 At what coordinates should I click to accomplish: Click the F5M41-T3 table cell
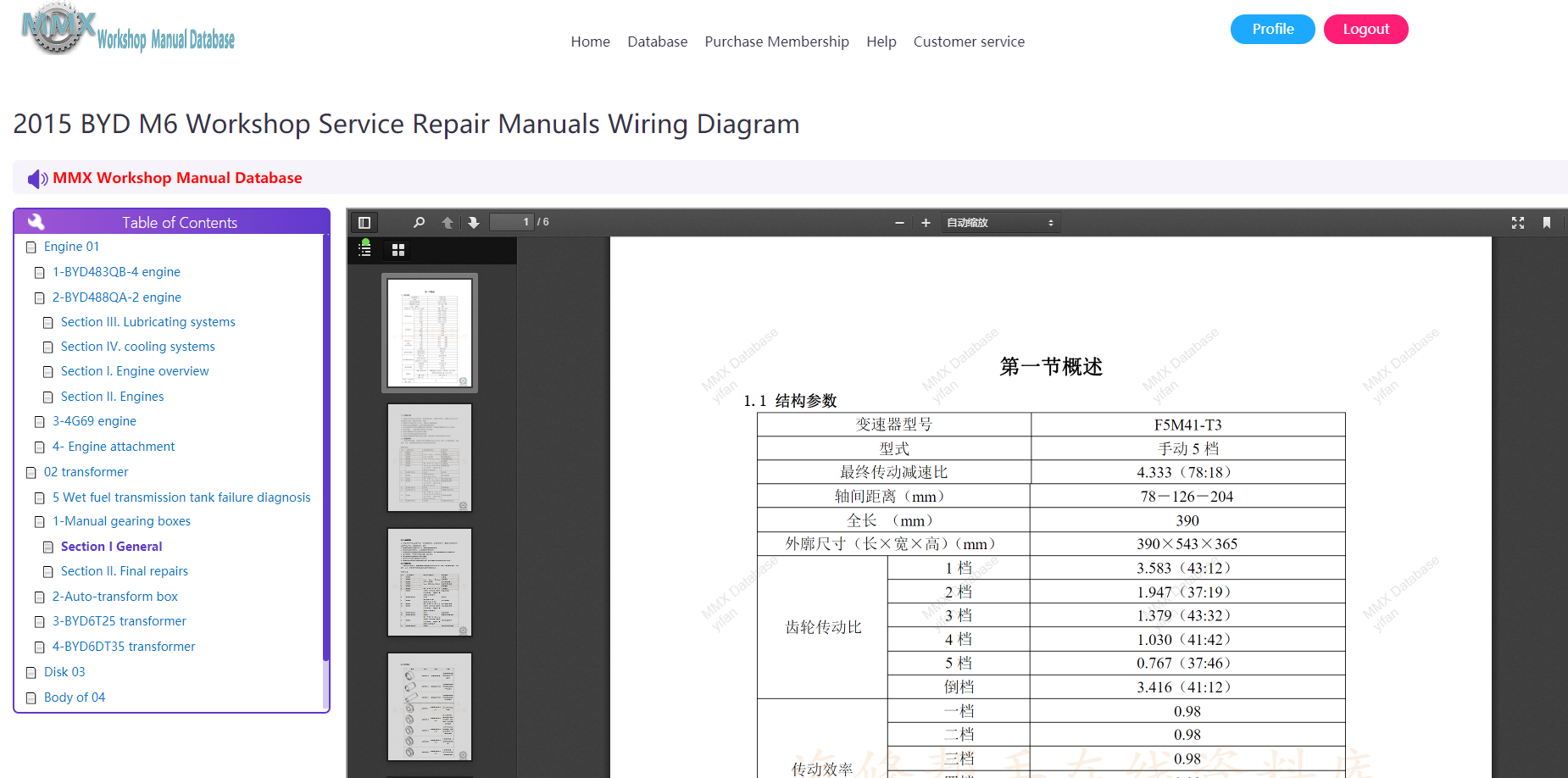pos(1187,425)
